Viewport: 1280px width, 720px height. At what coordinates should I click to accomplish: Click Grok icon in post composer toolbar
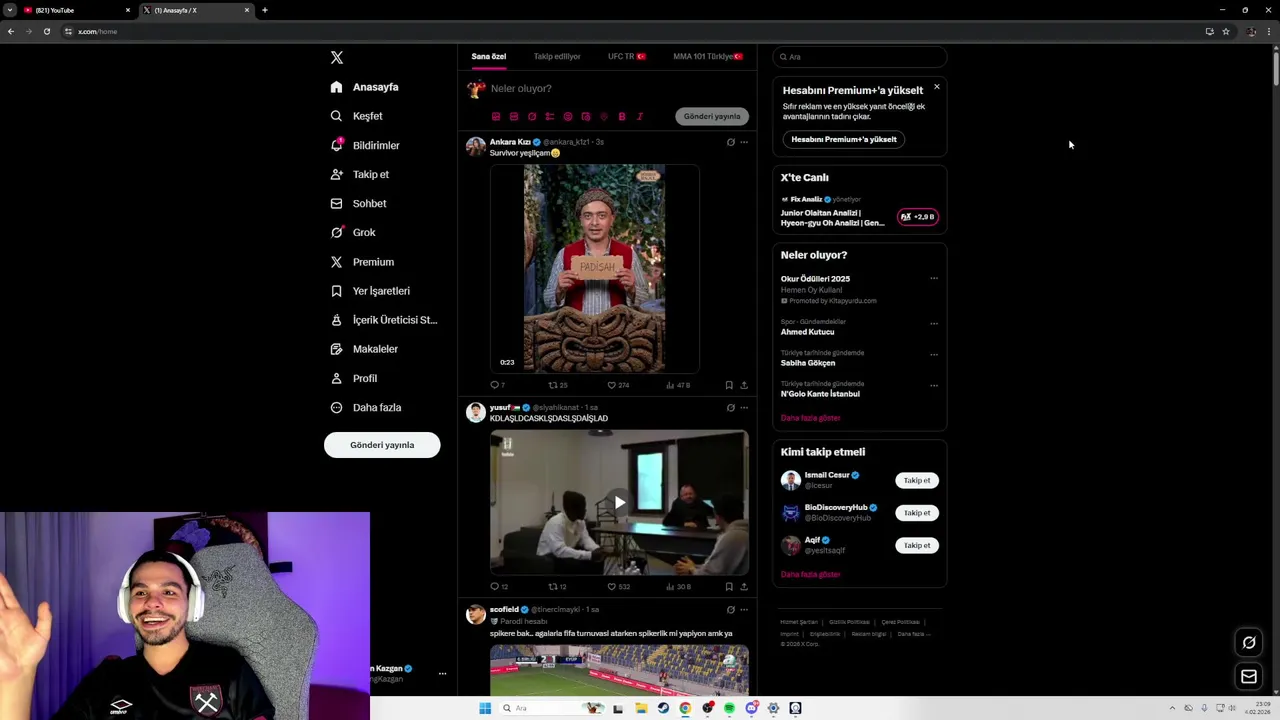tap(532, 117)
